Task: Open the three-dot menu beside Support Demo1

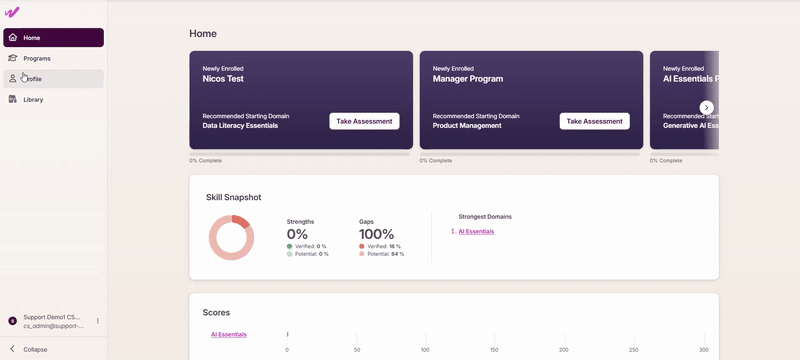Action: [x=97, y=321]
